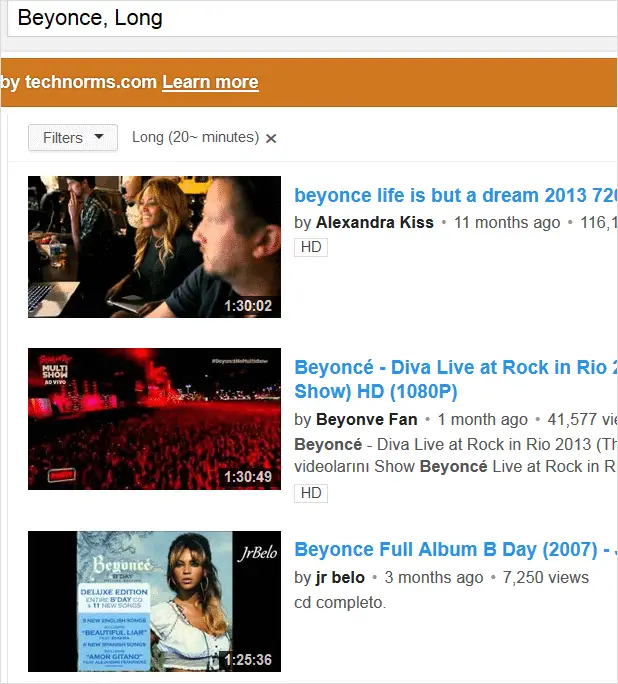Image resolution: width=618 pixels, height=684 pixels.
Task: Click HD badge under Alexandra Kiss video
Action: point(311,247)
